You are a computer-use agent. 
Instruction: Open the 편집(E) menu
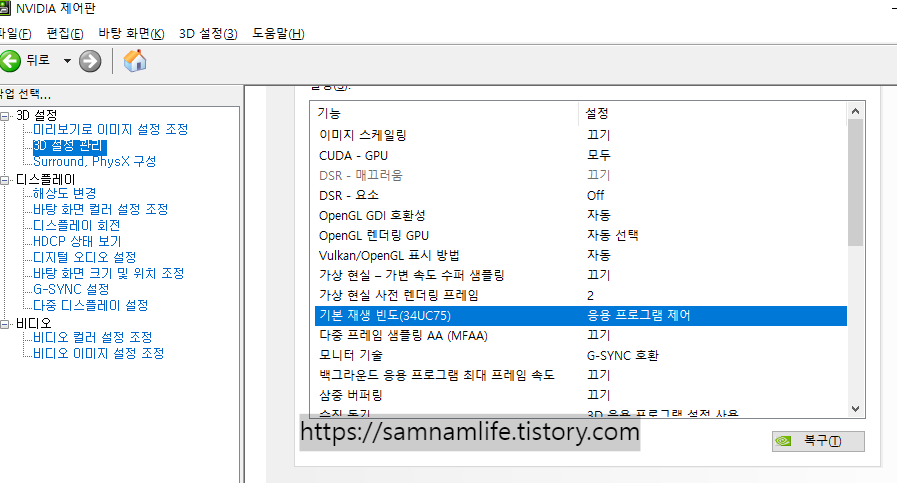(x=65, y=34)
